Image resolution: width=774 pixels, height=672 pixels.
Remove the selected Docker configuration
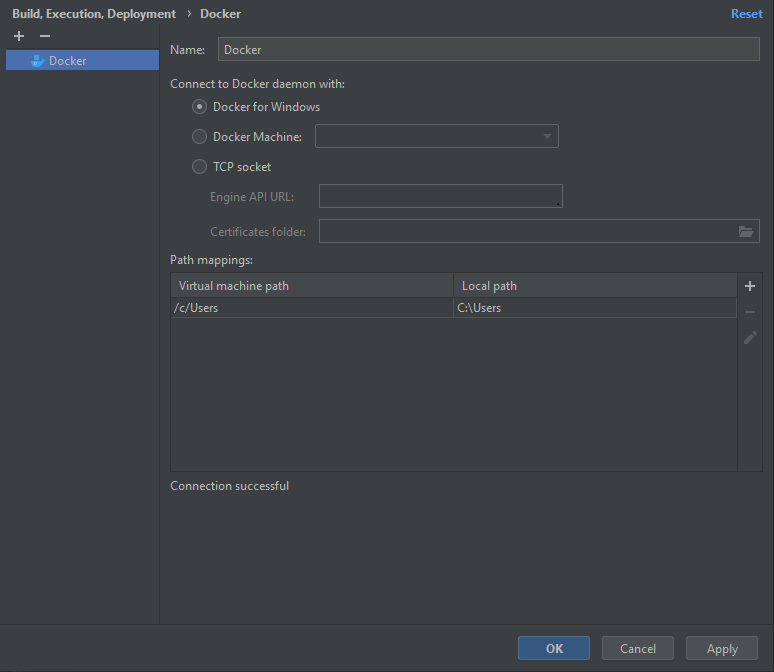click(45, 36)
